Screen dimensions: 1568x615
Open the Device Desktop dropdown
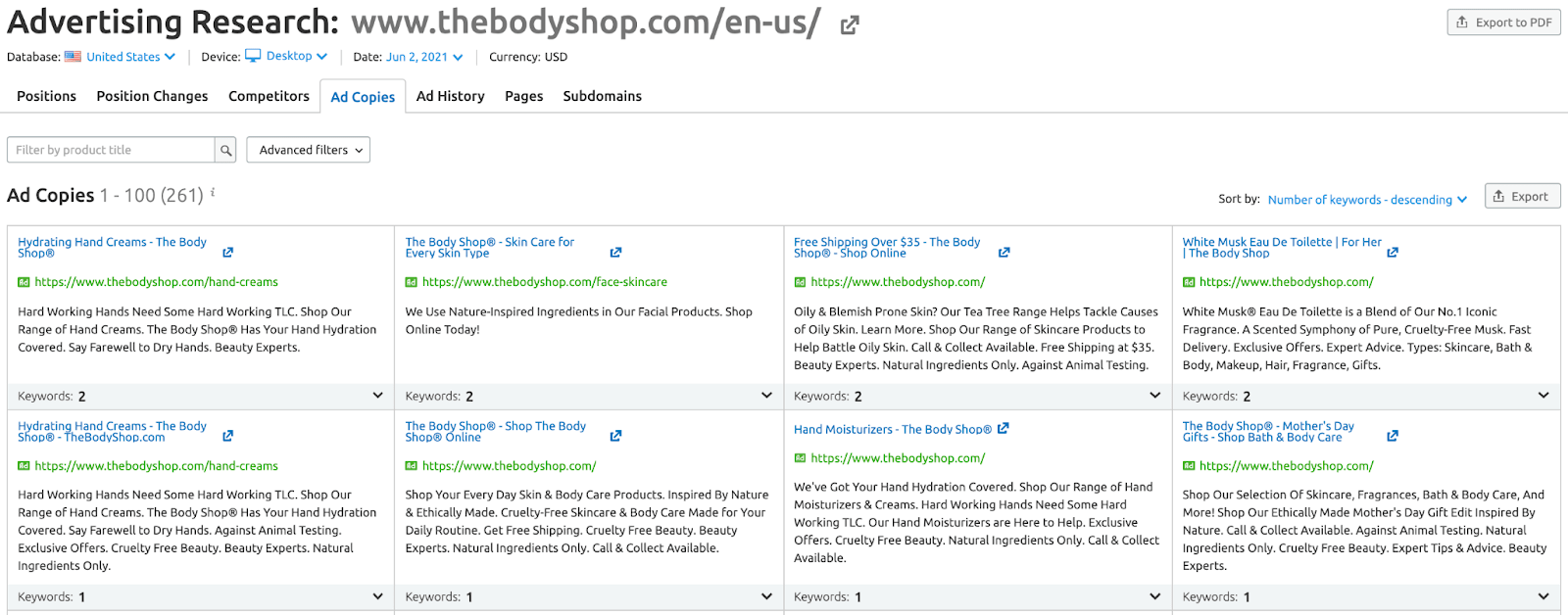click(297, 56)
